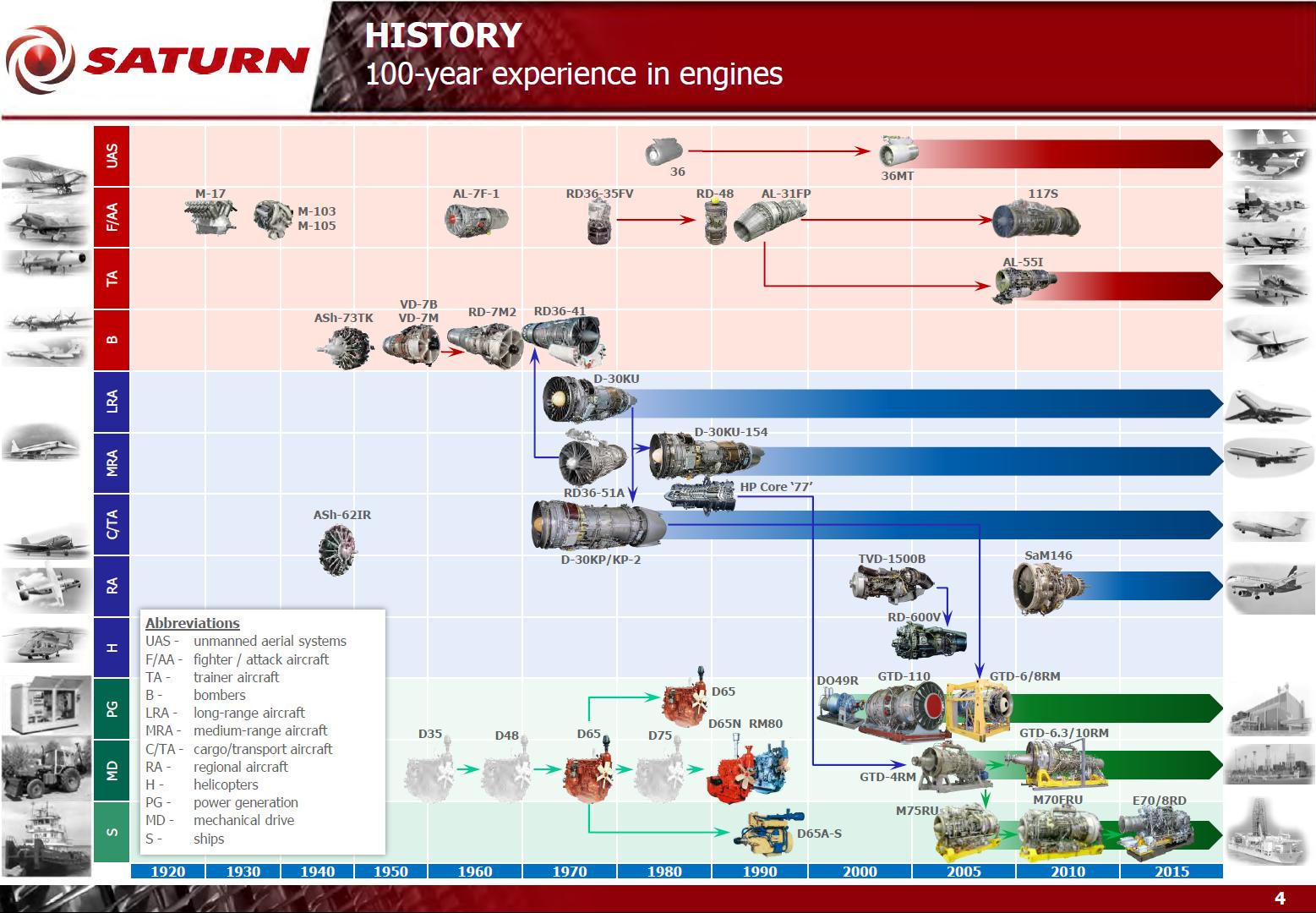Select the UAS row label
Image resolution: width=1316 pixels, height=913 pixels.
112,156
